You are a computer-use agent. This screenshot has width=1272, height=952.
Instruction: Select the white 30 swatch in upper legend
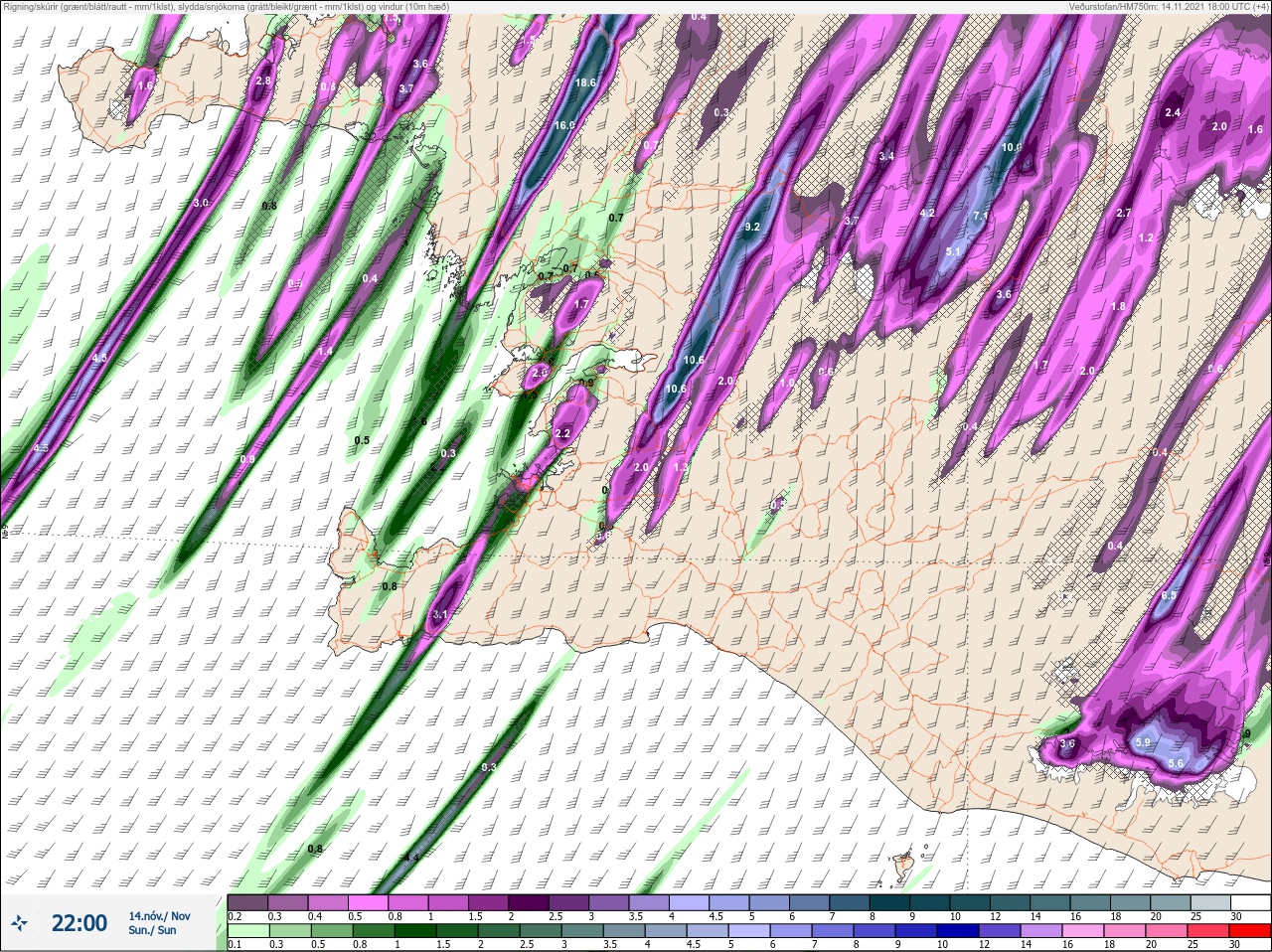(x=1249, y=903)
